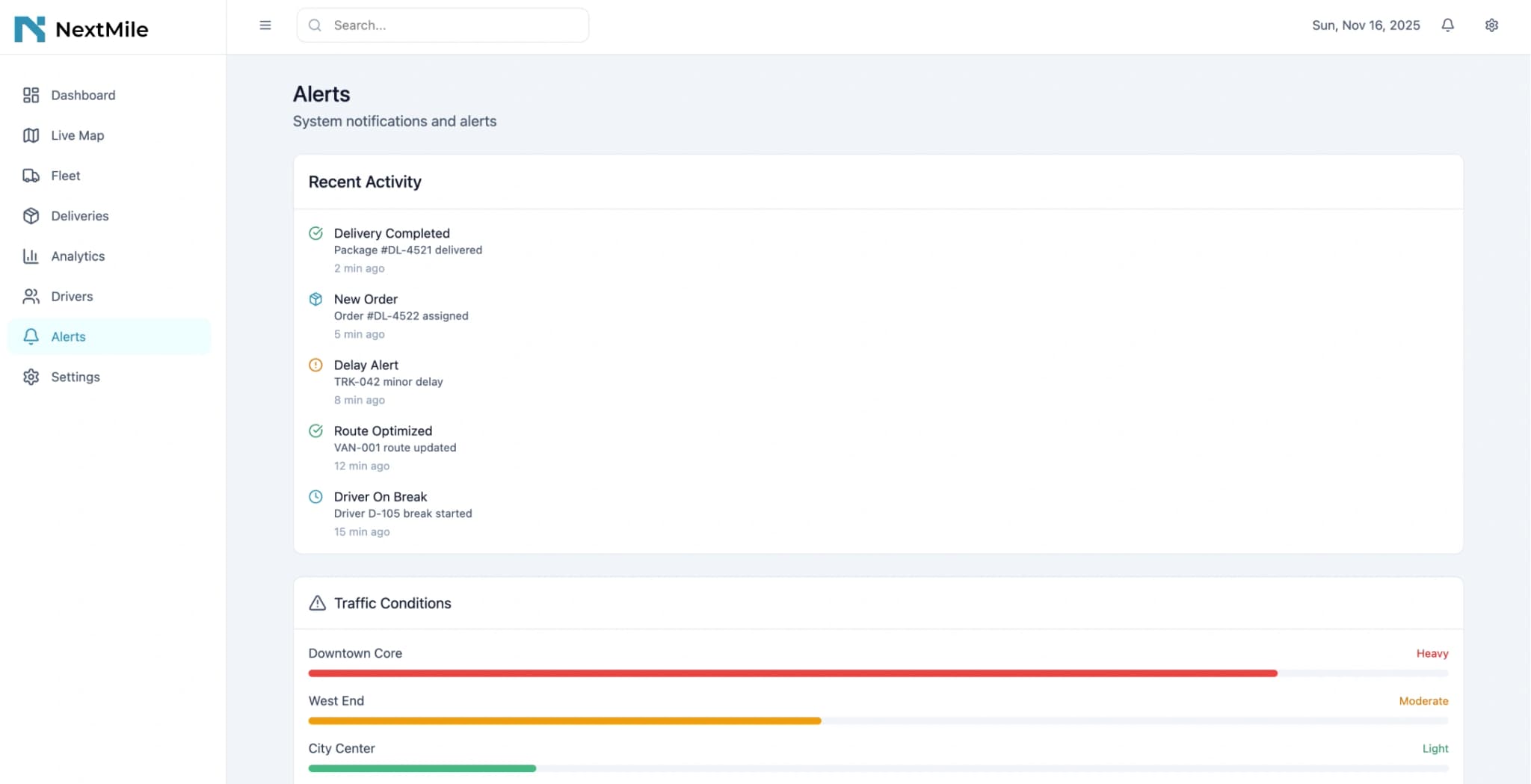
Task: Open the New Order activity entry
Action: pyautogui.click(x=366, y=300)
